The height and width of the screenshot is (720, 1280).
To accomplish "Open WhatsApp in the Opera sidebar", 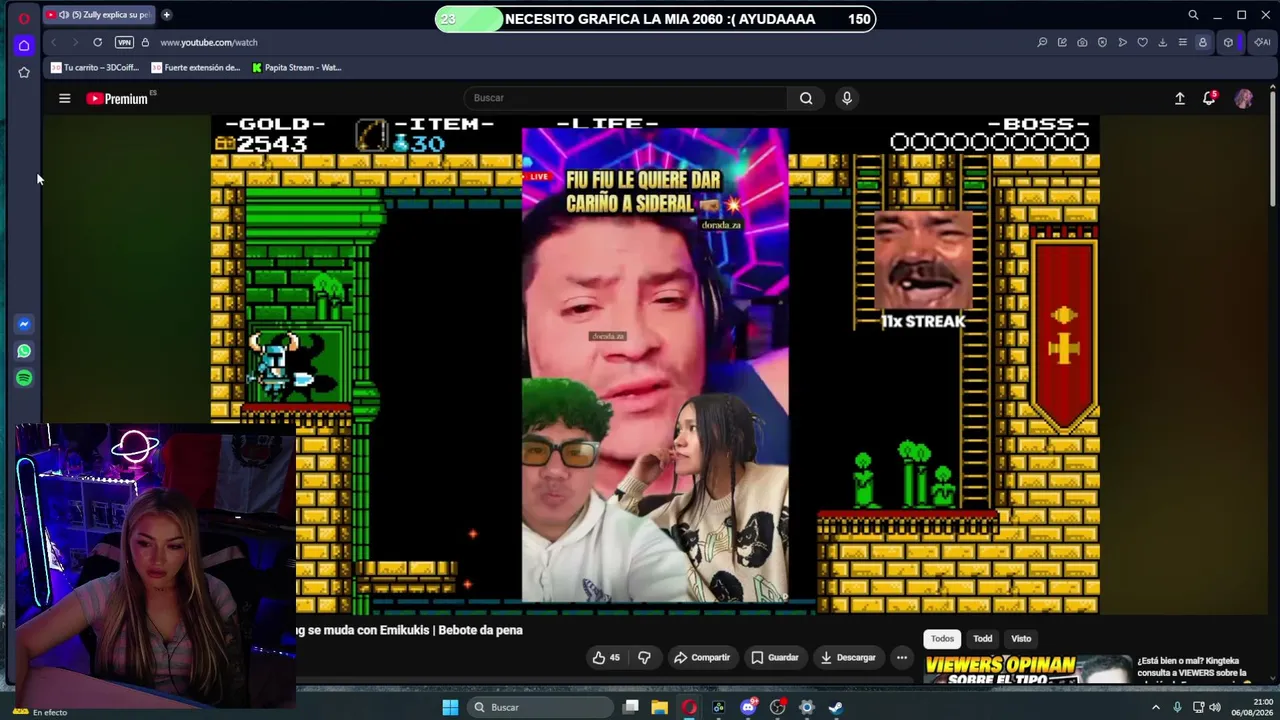I will click(x=24, y=351).
